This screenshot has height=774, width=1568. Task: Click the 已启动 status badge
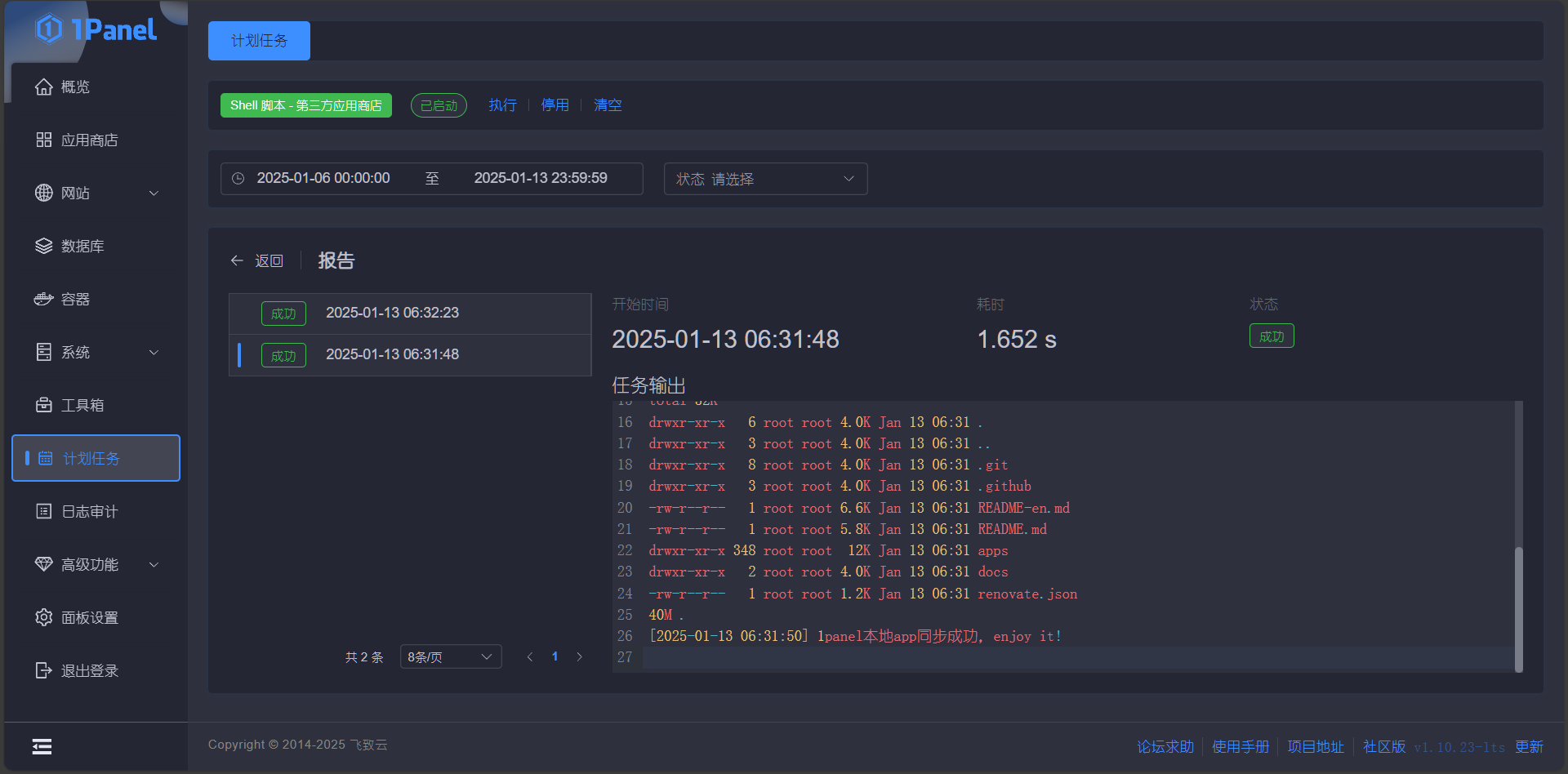pyautogui.click(x=439, y=105)
